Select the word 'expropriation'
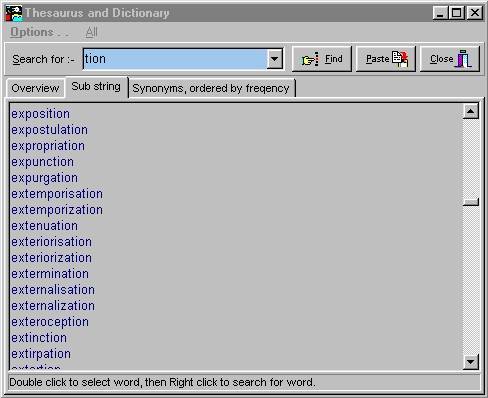This screenshot has width=488, height=398. pyautogui.click(x=48, y=146)
